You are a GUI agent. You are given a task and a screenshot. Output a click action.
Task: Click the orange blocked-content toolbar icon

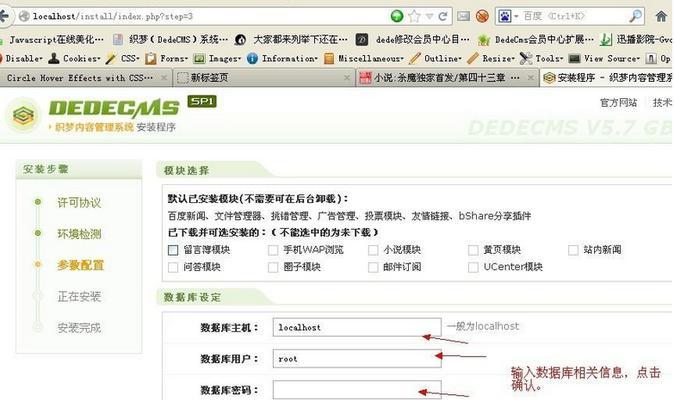point(482,16)
